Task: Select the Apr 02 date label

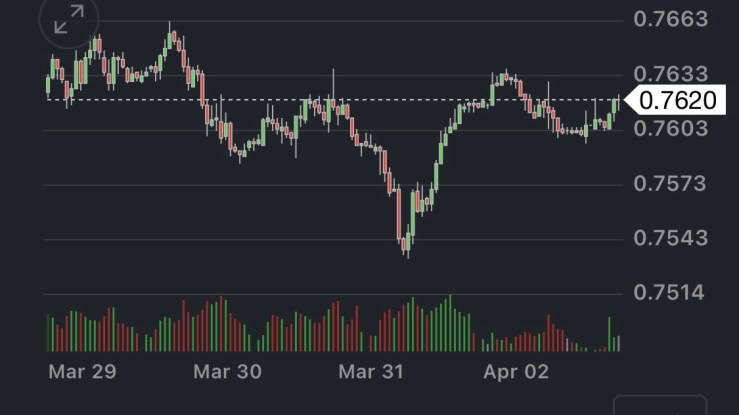Action: click(x=516, y=372)
